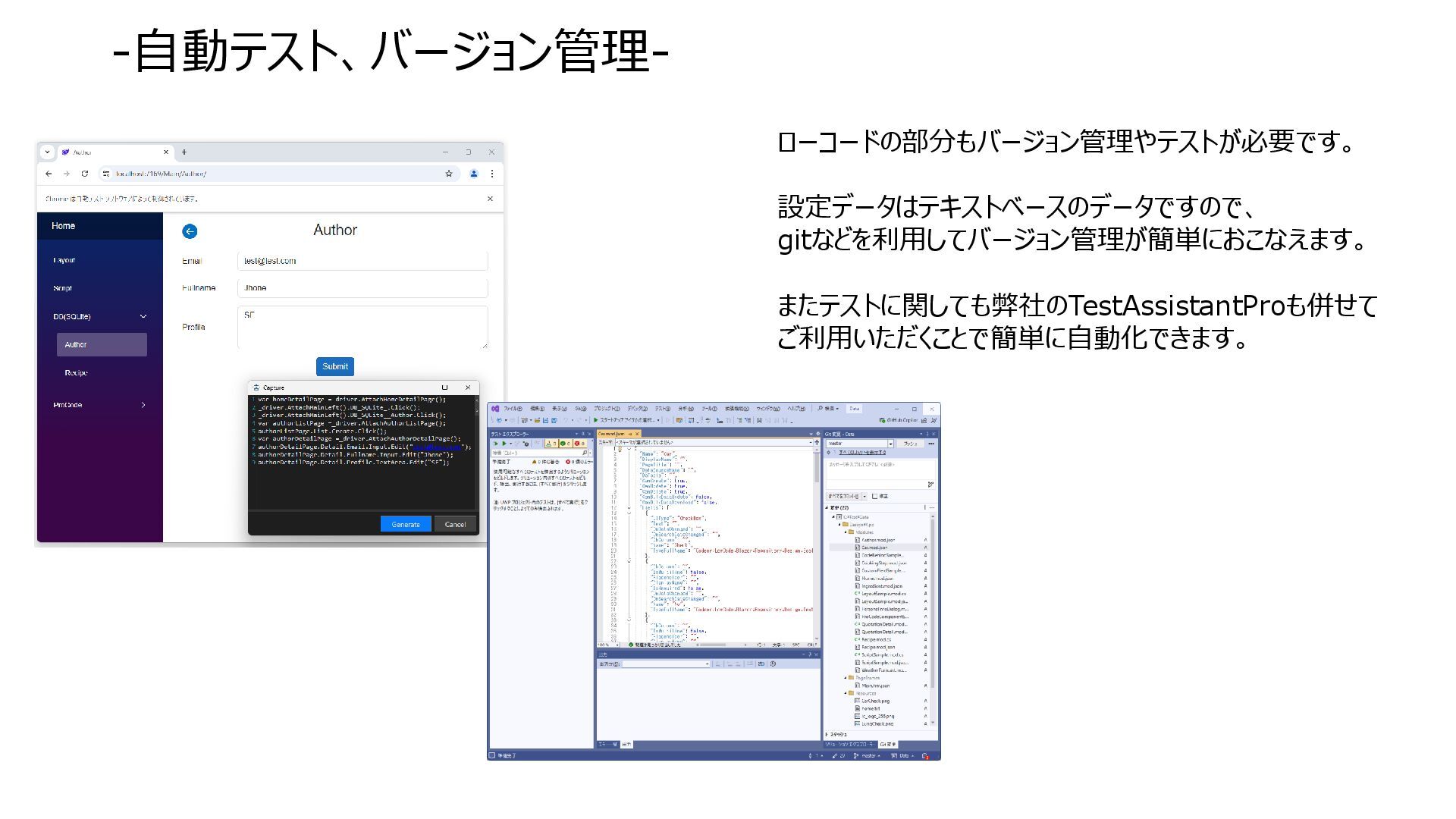Click into the Fullname input field
Screen dimensions: 1456x819
point(362,288)
